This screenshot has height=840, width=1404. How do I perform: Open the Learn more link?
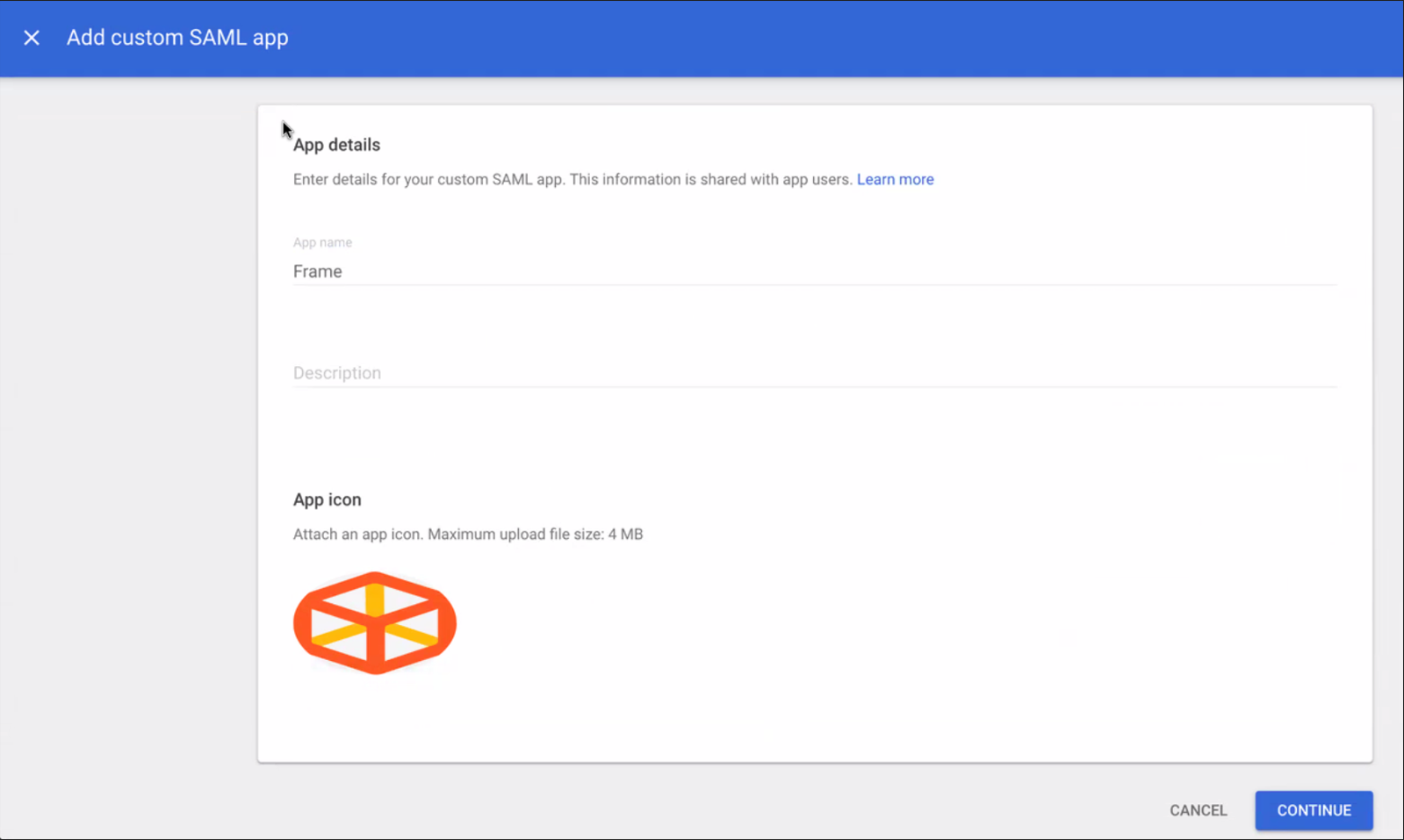click(895, 179)
